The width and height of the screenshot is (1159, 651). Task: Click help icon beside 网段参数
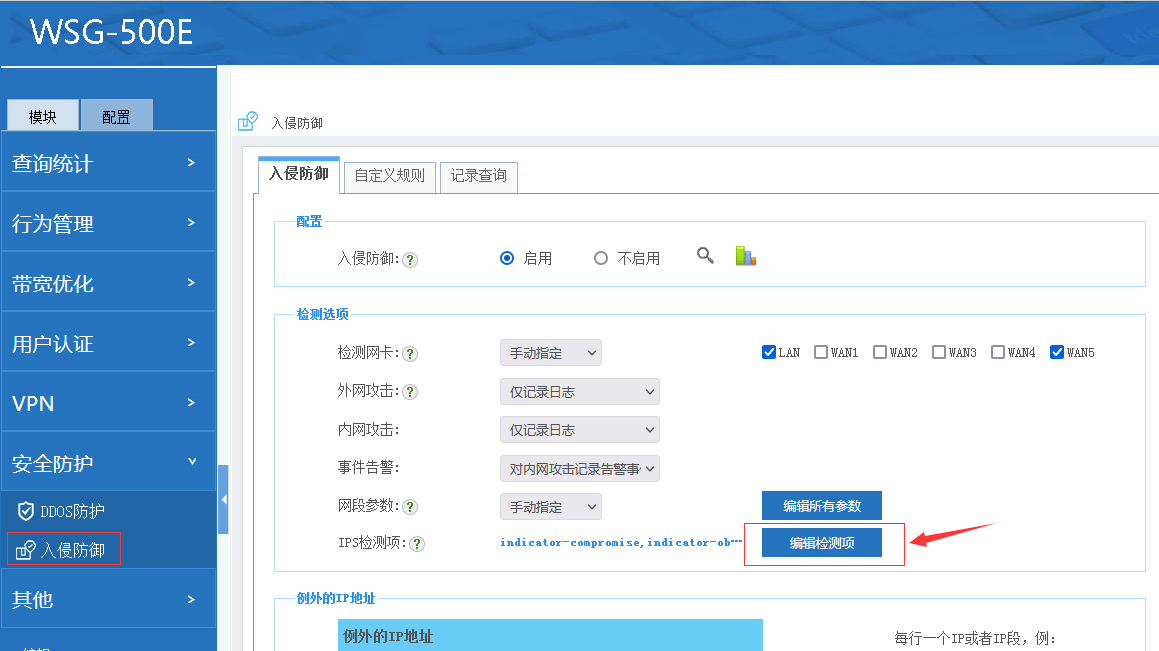[410, 507]
